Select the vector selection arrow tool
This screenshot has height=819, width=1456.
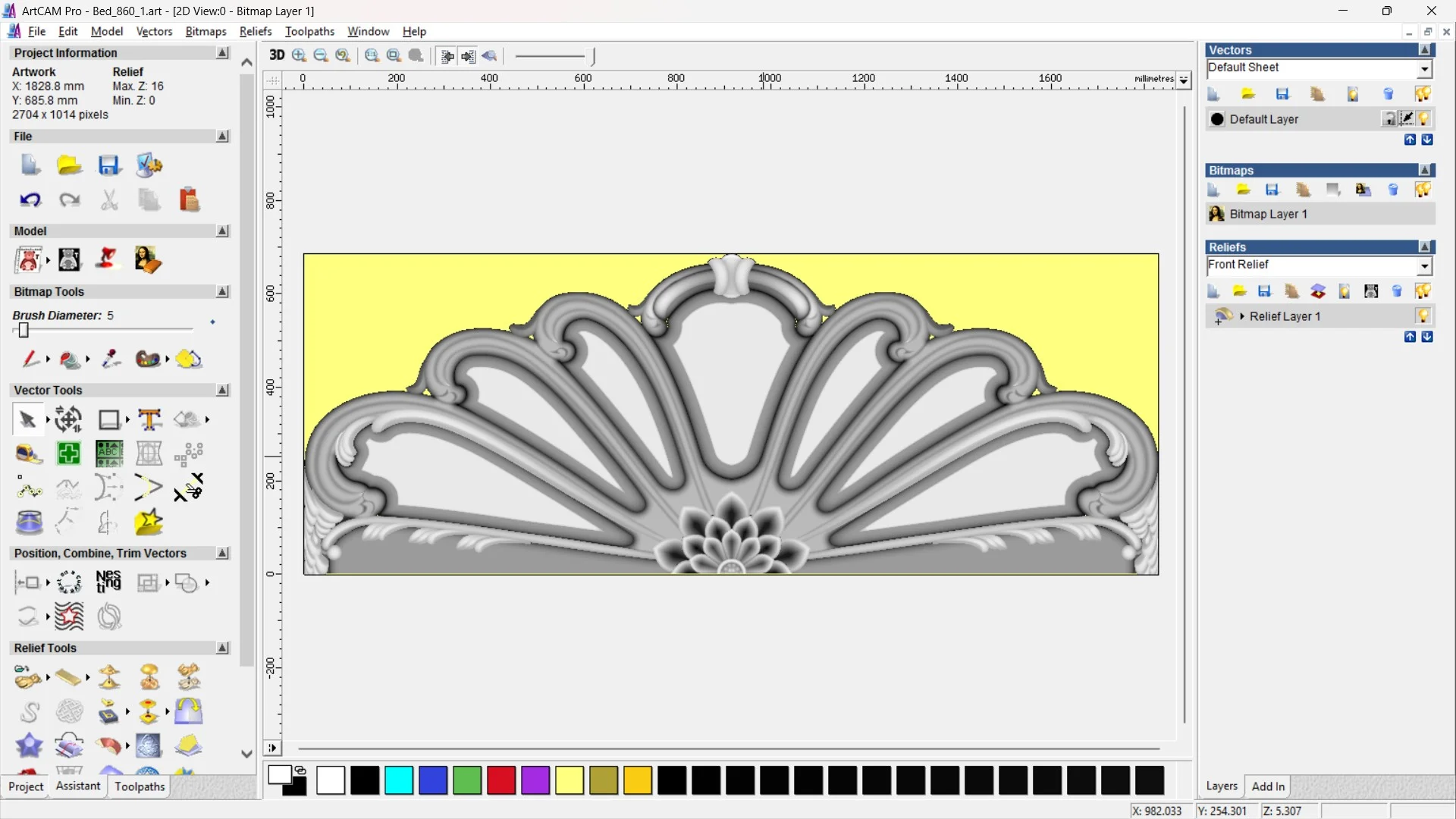[27, 419]
